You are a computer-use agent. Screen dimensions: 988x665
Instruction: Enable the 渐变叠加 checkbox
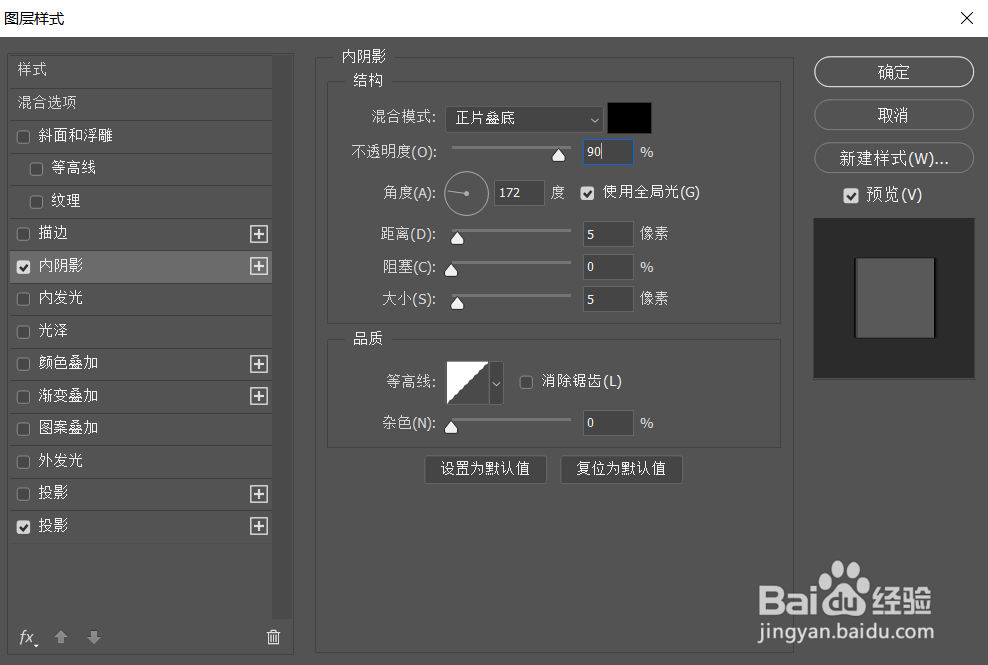point(23,396)
